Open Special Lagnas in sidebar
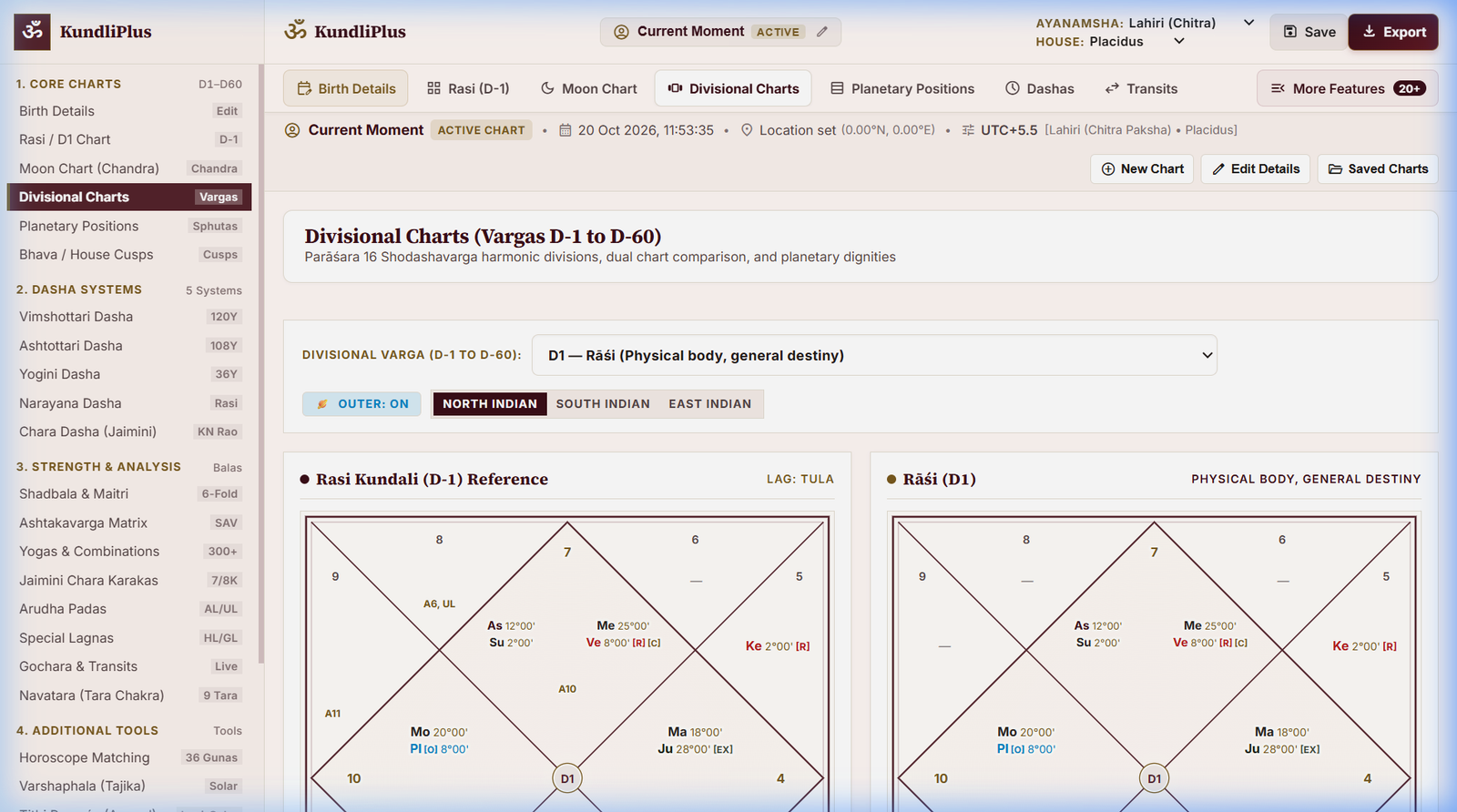The height and width of the screenshot is (812, 1457). [x=129, y=638]
